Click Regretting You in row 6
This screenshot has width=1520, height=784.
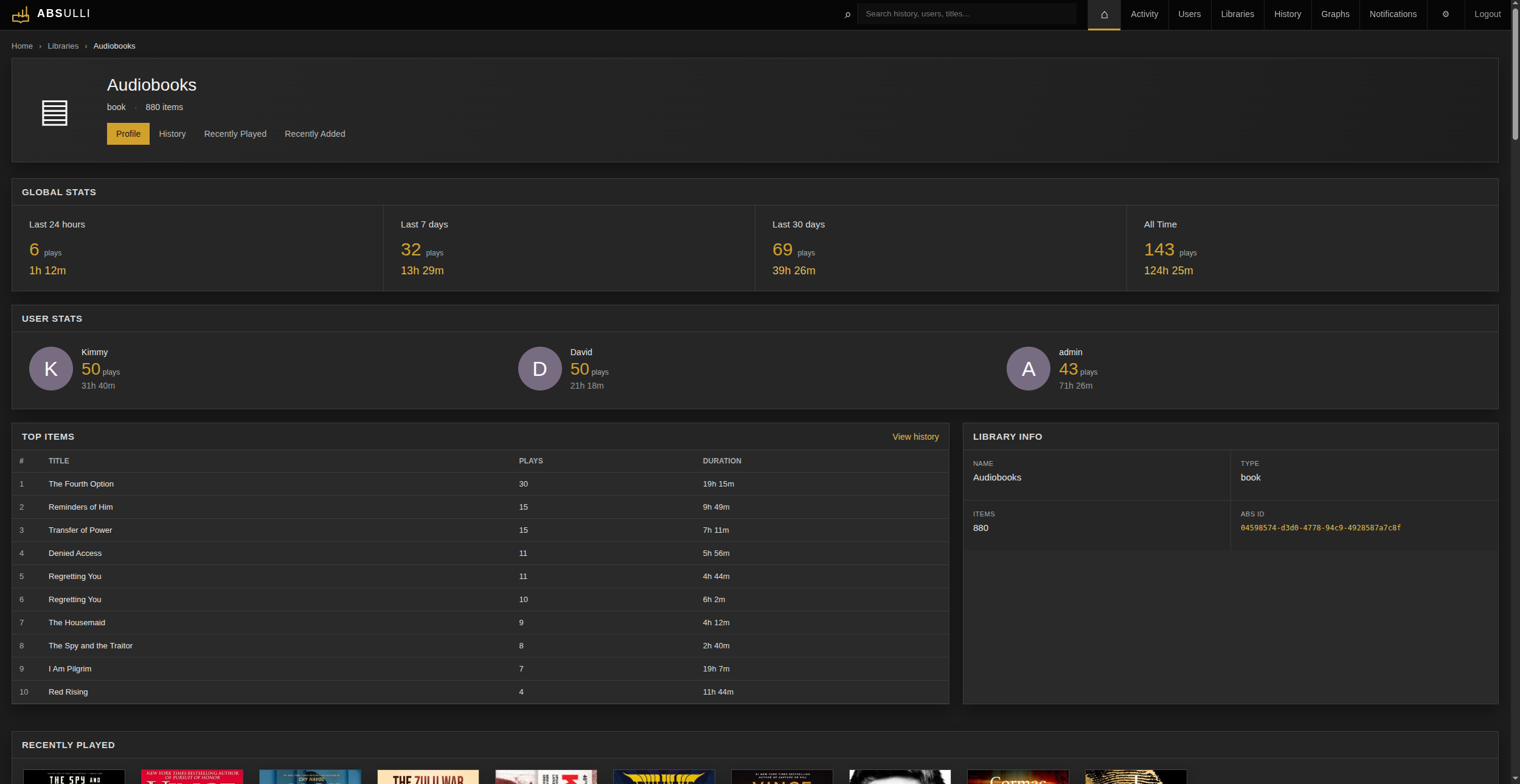point(75,600)
